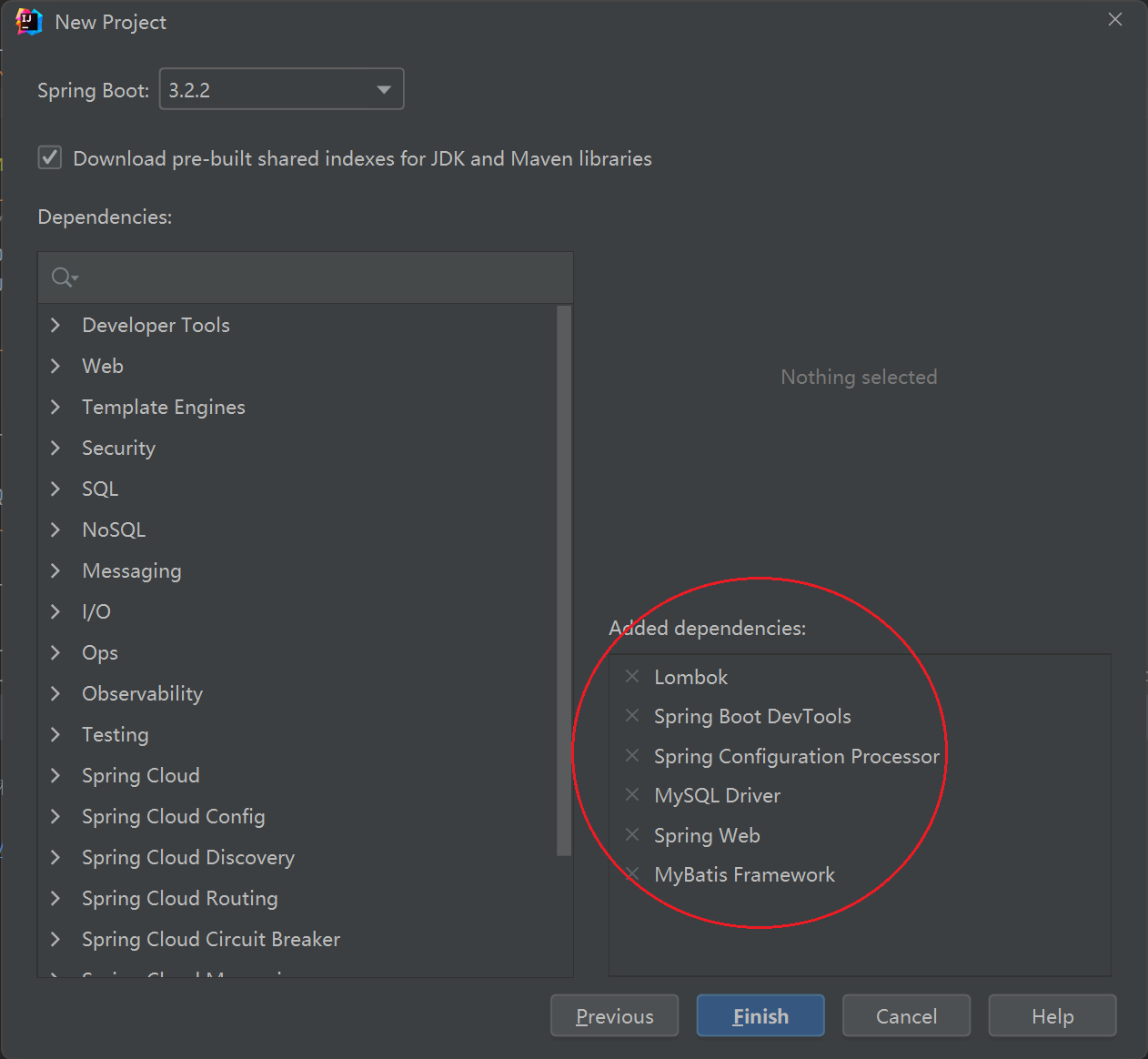Screen dimensions: 1148x1059
Task: Cancel the New Project wizard
Action: (906, 1015)
